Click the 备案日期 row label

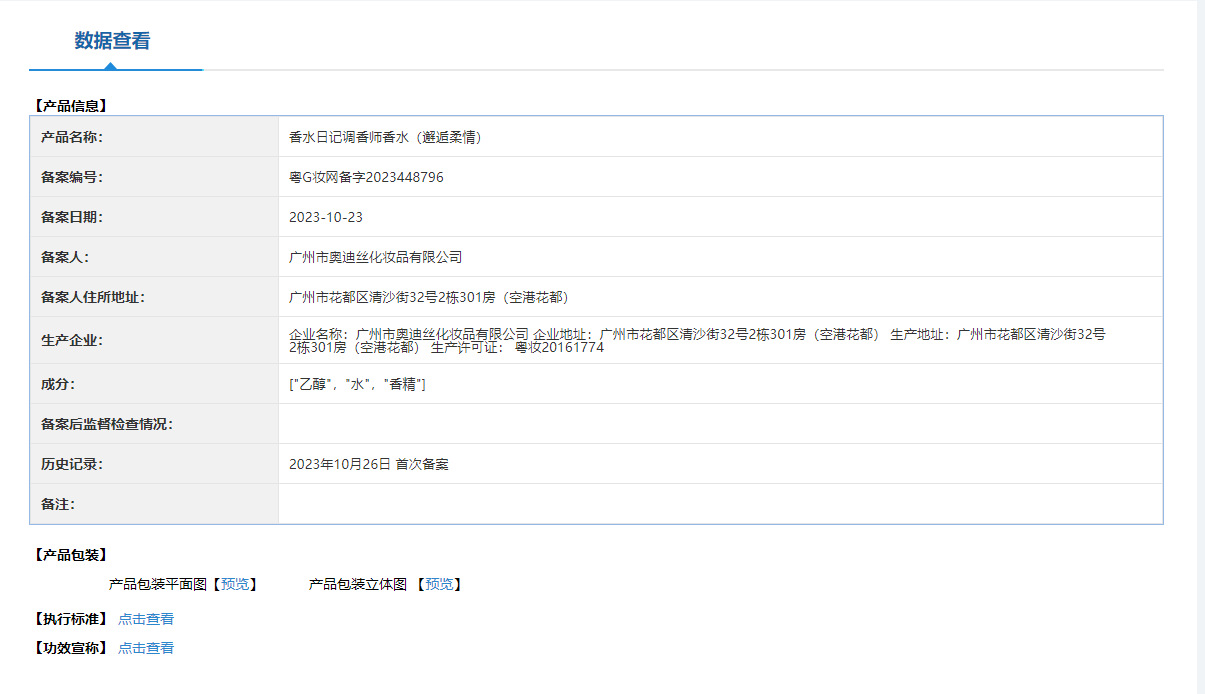coord(72,217)
